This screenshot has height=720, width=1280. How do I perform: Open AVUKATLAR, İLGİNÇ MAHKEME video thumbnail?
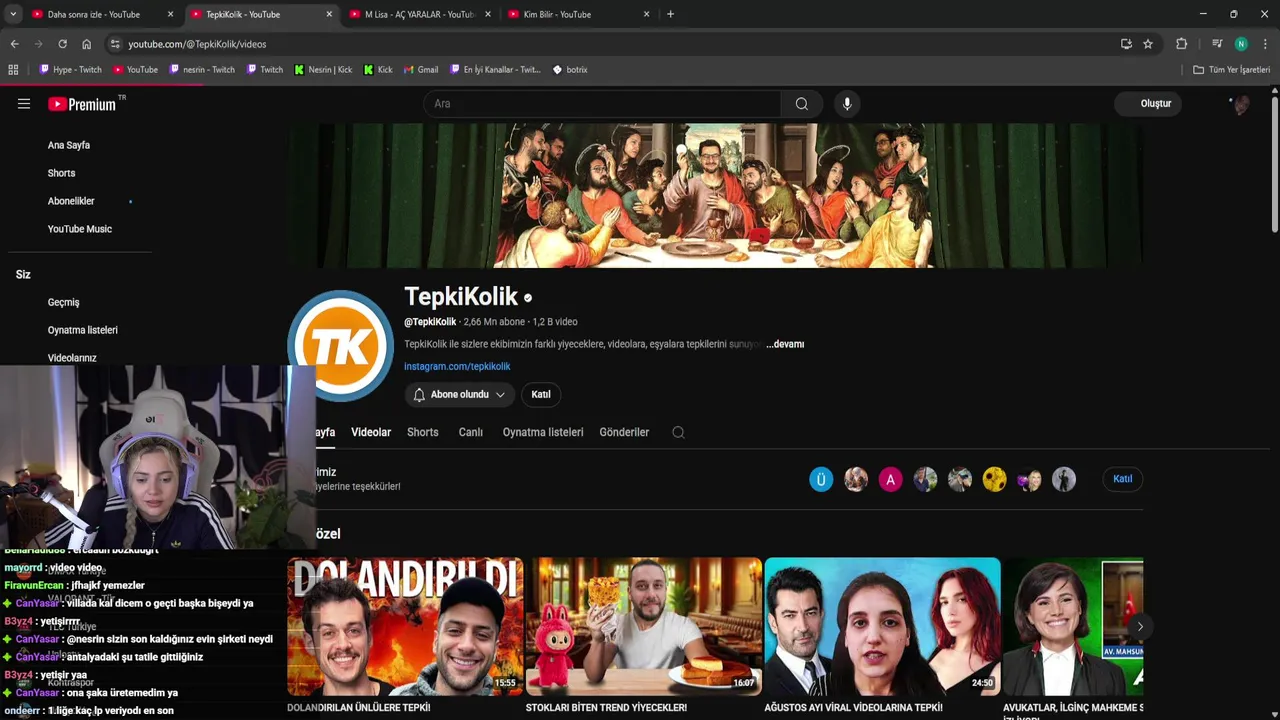1073,626
